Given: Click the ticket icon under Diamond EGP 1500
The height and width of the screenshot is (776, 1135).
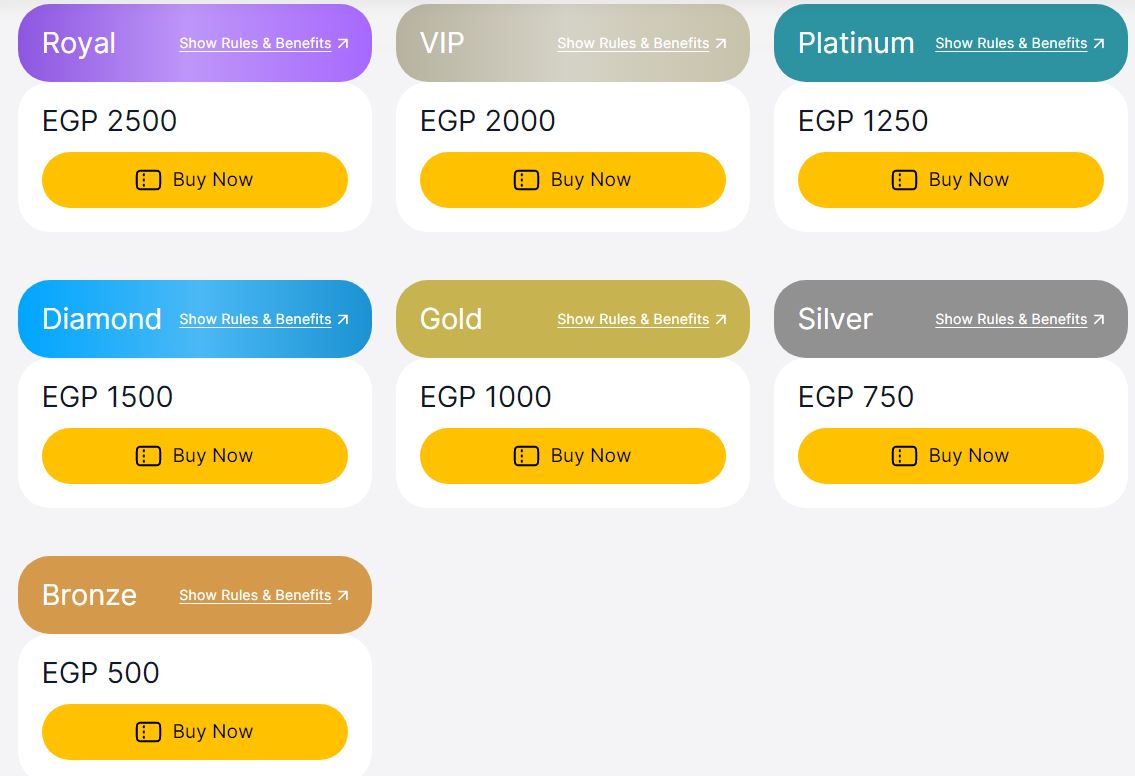Looking at the screenshot, I should pyautogui.click(x=148, y=456).
